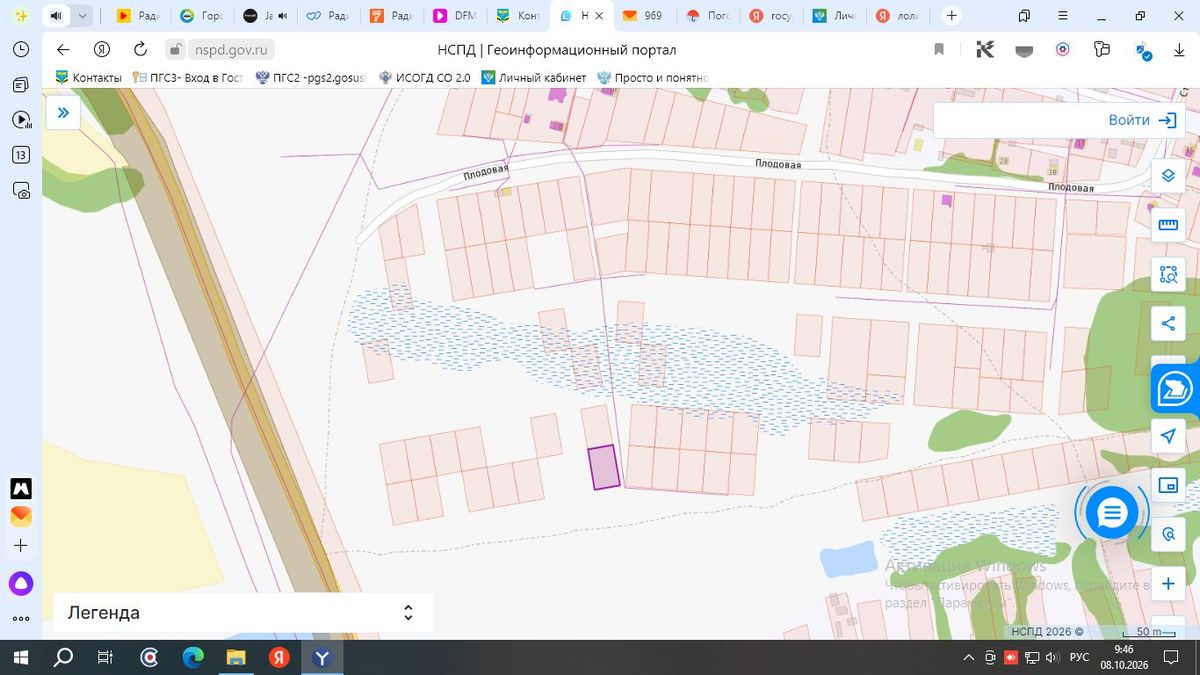Open the Alice assistant in the sidebar

click(x=21, y=584)
